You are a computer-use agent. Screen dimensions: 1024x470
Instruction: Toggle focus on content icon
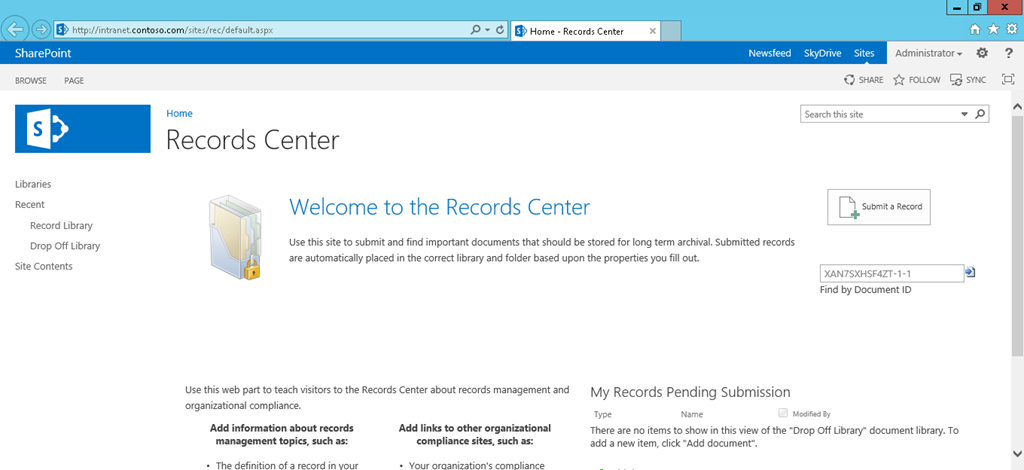(1008, 80)
